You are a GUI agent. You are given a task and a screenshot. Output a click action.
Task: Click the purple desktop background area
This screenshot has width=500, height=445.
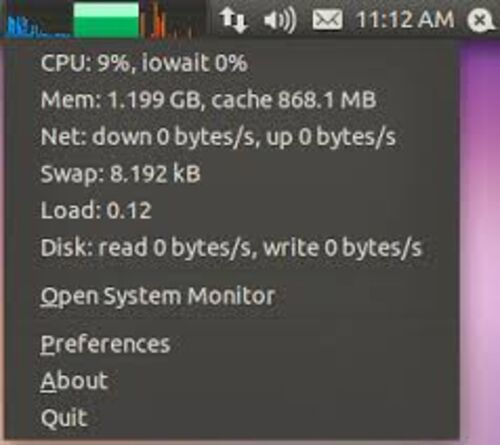pos(480,233)
